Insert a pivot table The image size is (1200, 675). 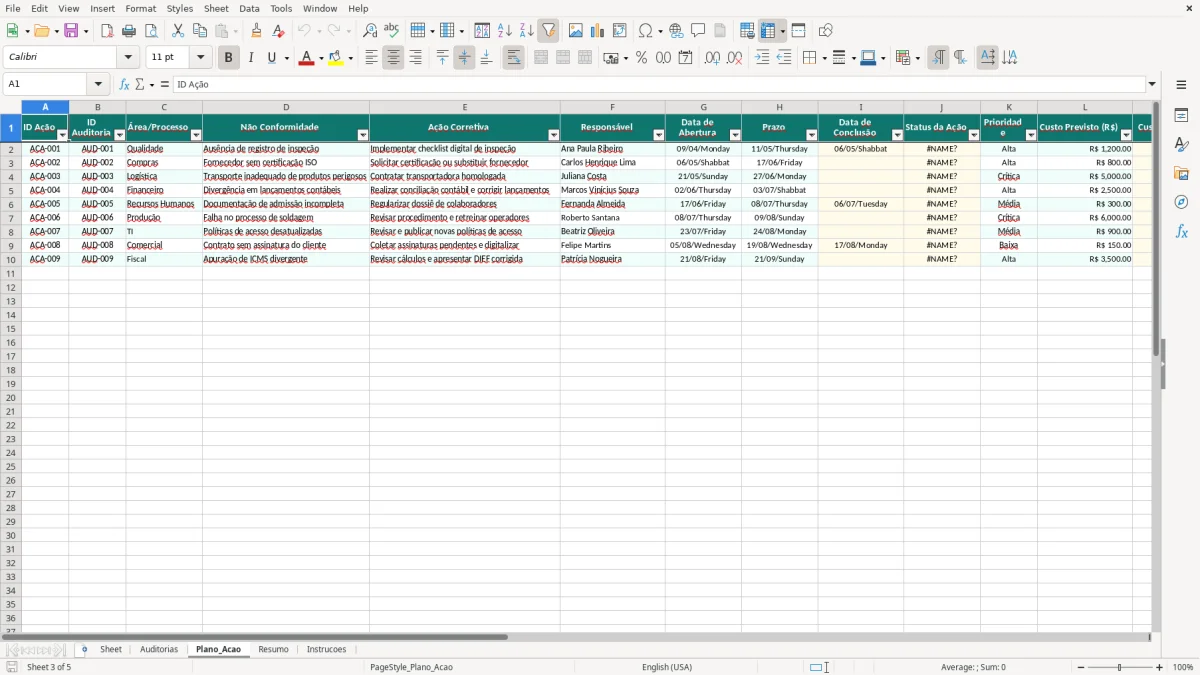(620, 31)
